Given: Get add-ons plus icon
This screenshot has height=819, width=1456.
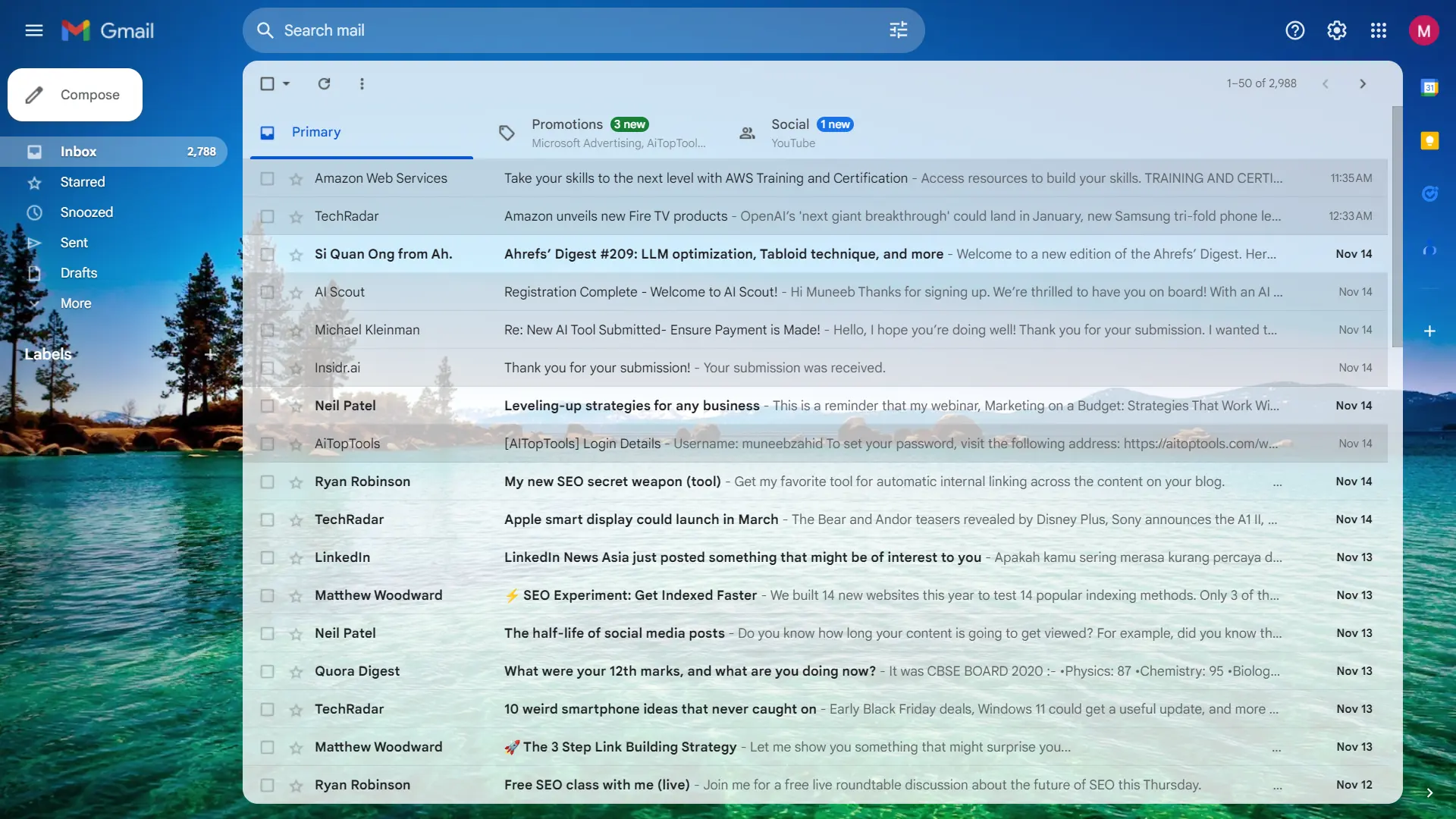Looking at the screenshot, I should point(1429,331).
